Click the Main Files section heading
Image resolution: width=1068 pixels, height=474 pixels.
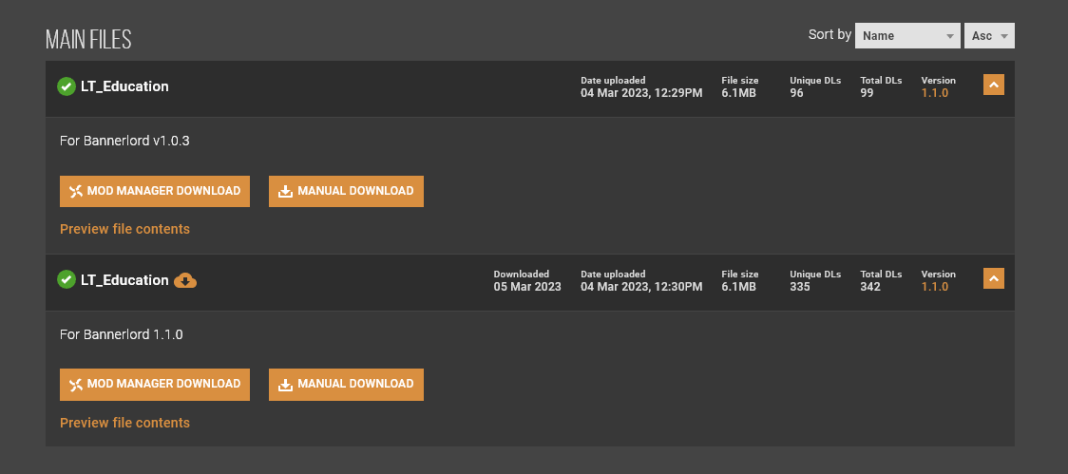89,40
